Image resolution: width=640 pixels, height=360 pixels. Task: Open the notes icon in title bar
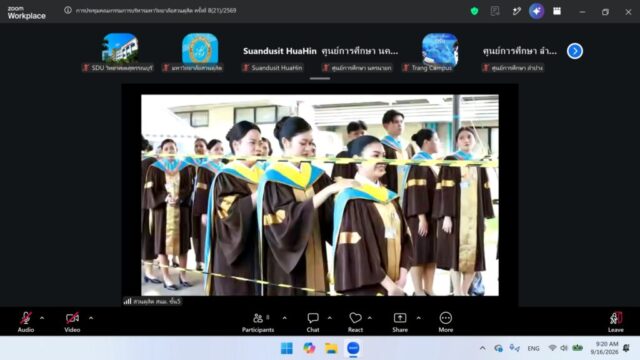click(495, 11)
